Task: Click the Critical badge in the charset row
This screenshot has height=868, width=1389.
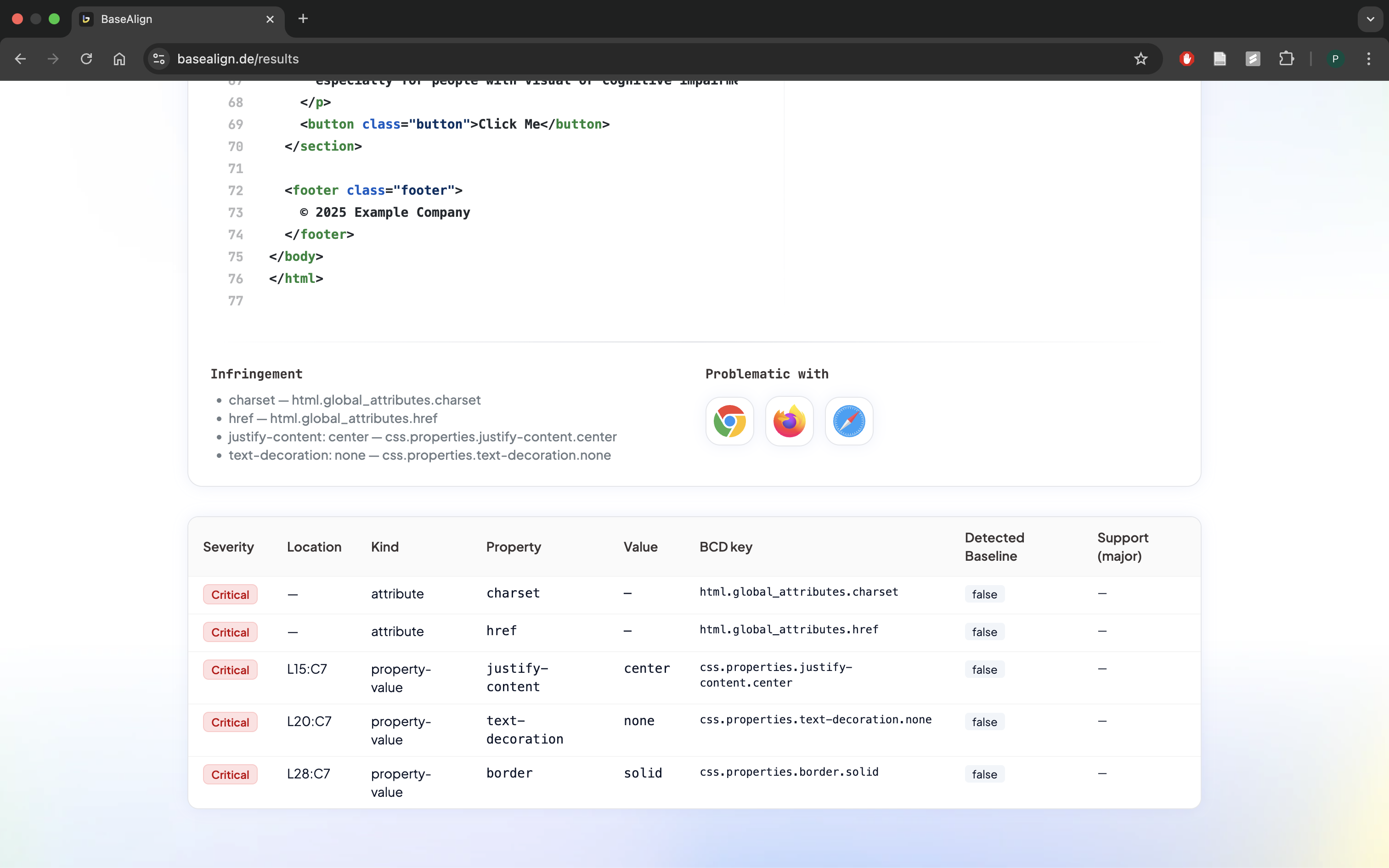Action: [x=230, y=595]
